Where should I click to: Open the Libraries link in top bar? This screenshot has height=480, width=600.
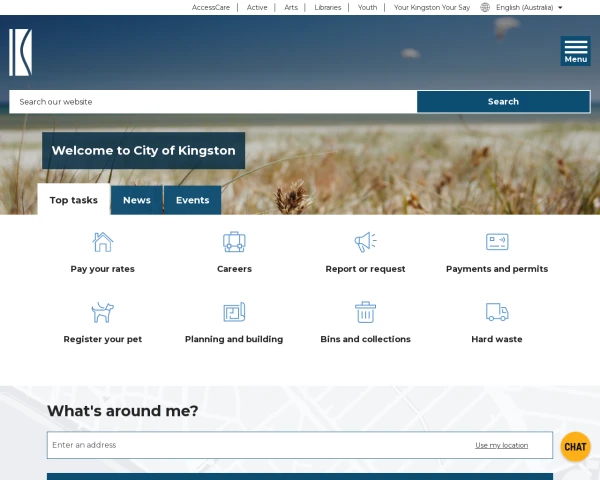coord(327,7)
